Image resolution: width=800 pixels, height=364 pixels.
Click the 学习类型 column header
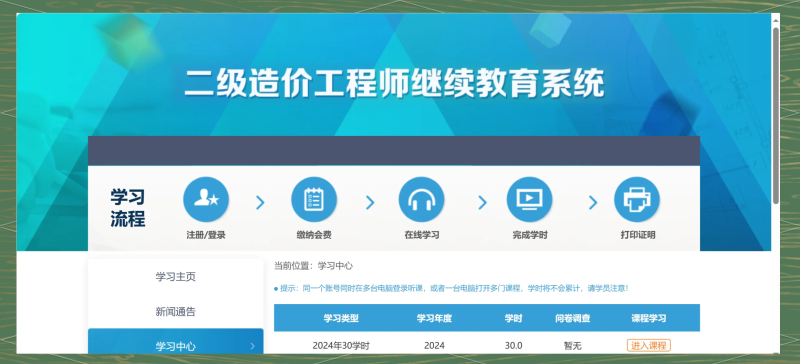pos(341,318)
